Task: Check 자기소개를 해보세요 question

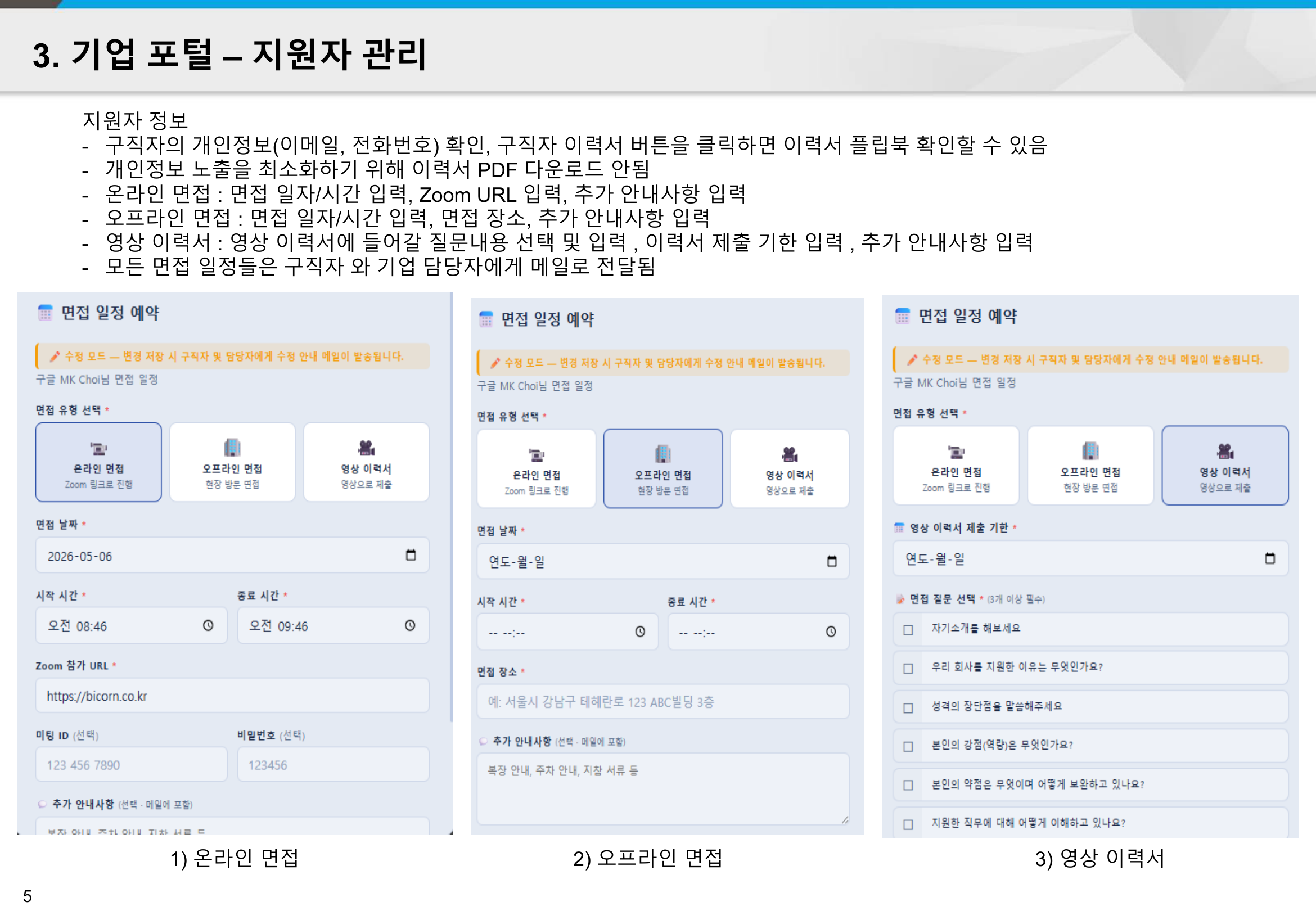Action: 908,630
